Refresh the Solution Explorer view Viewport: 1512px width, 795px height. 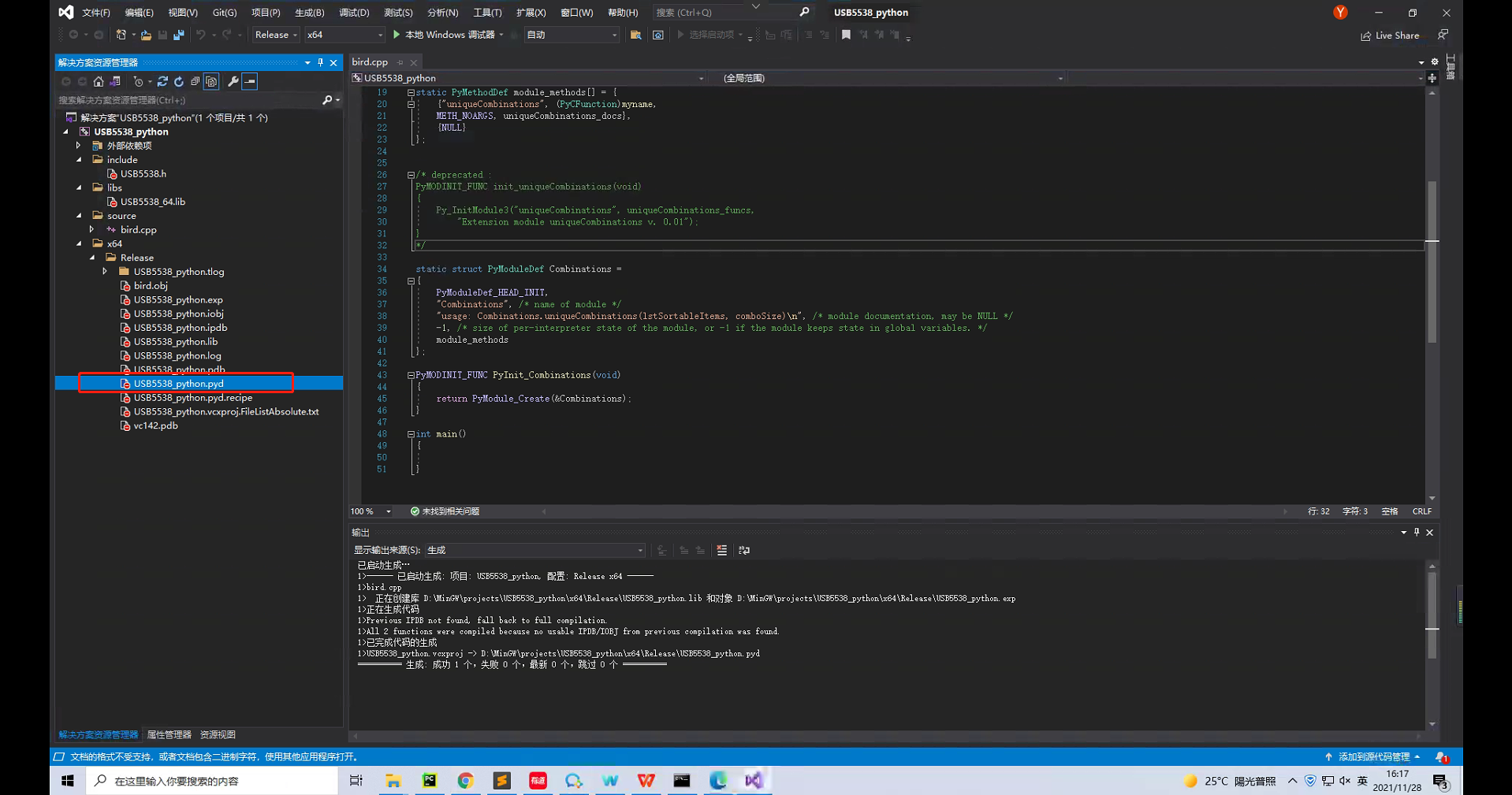[179, 81]
